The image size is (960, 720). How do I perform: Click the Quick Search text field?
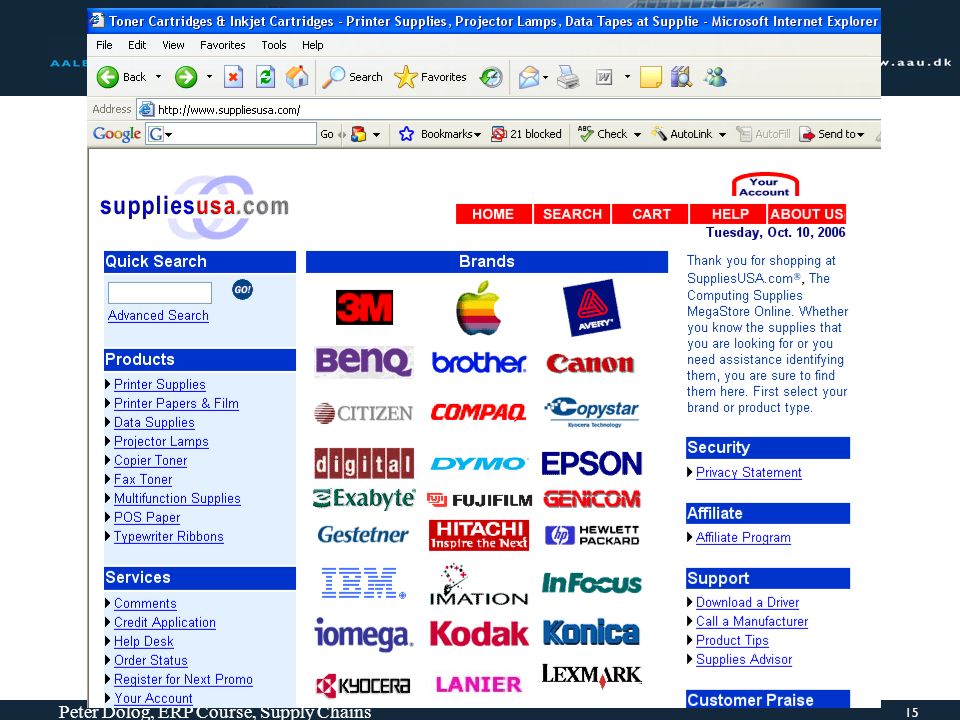tap(160, 293)
